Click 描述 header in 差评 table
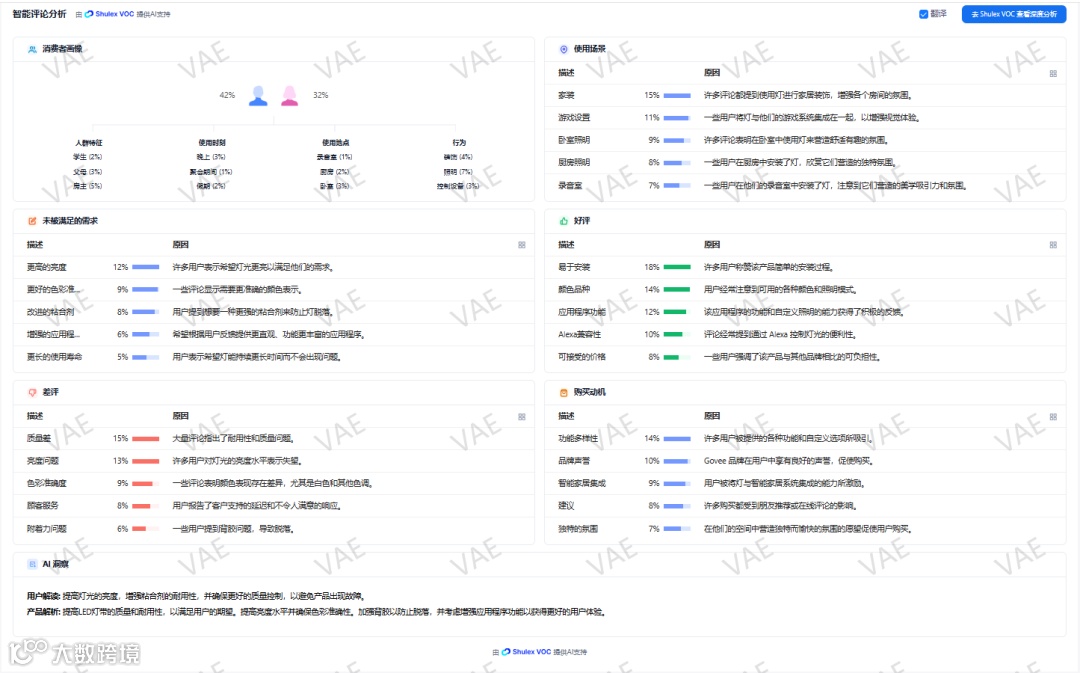Screen dimensions: 1080x673 pyautogui.click(x=34, y=416)
